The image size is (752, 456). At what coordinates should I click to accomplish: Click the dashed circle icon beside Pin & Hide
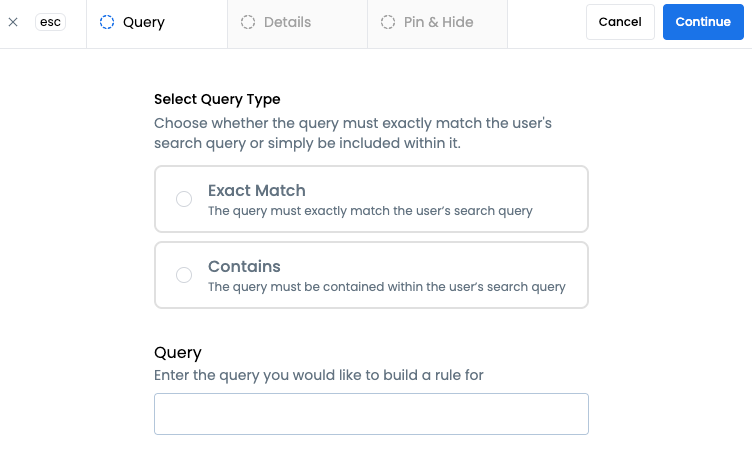[x=388, y=22]
